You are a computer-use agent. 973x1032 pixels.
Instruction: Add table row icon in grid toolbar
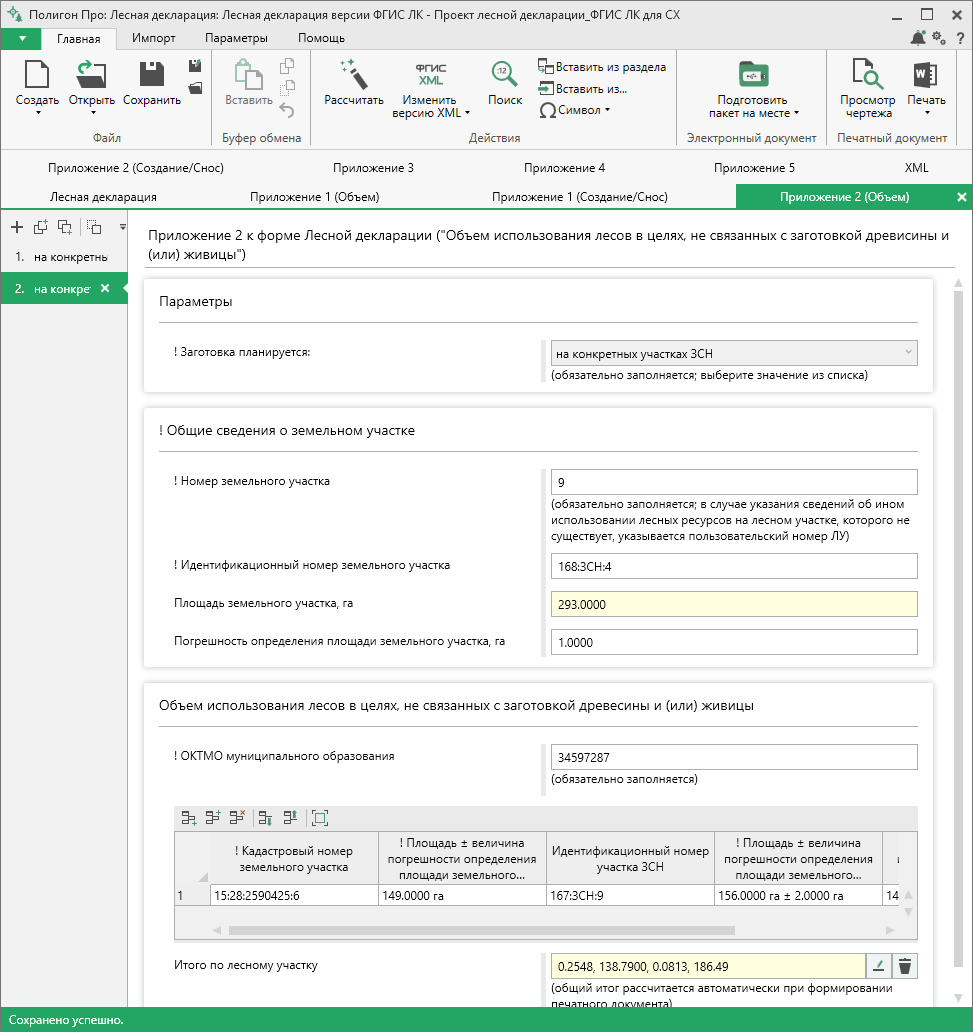tap(189, 817)
